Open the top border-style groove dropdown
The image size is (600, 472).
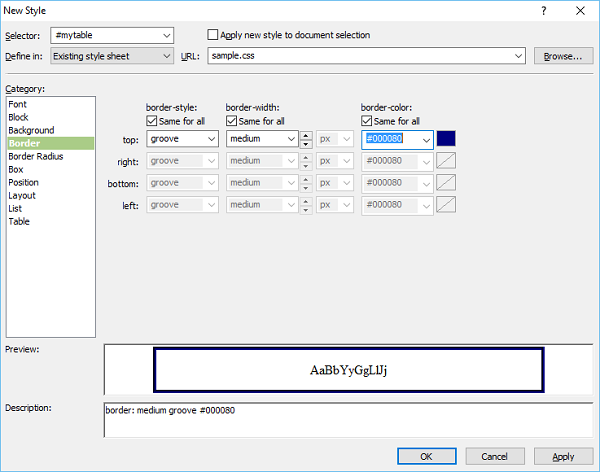point(183,139)
